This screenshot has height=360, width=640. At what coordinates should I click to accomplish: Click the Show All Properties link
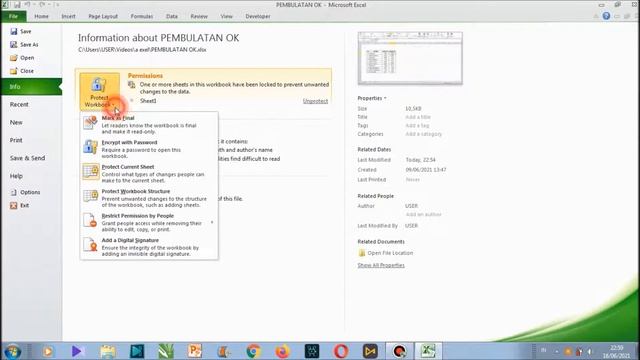click(381, 265)
